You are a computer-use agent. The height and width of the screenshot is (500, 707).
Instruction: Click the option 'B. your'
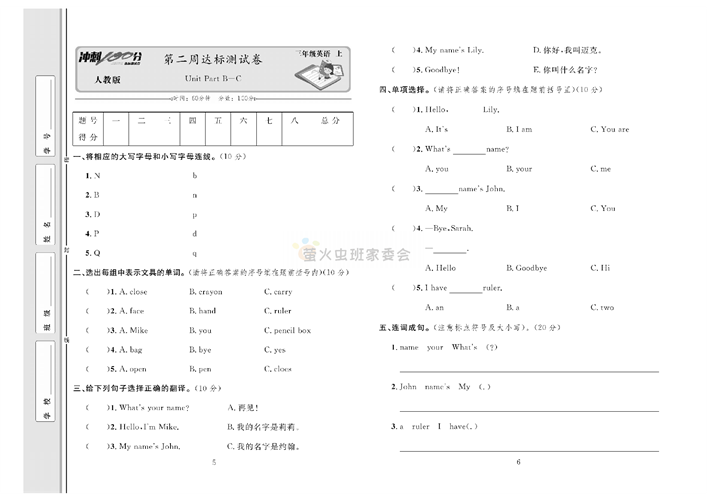coord(519,169)
